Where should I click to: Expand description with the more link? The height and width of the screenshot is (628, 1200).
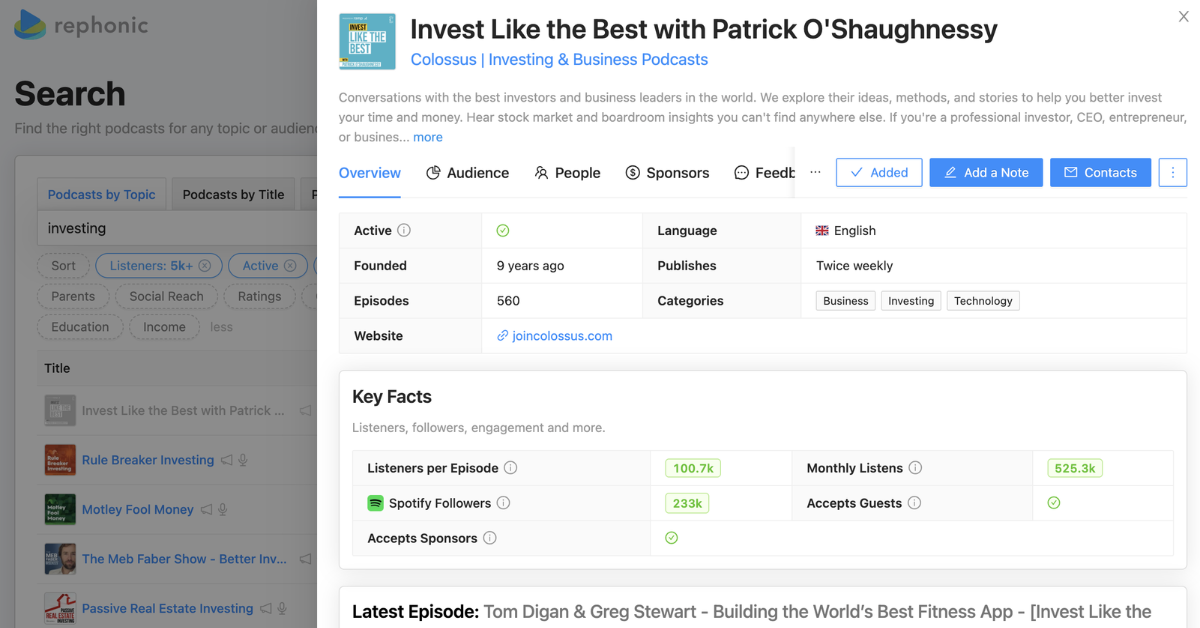(x=428, y=137)
